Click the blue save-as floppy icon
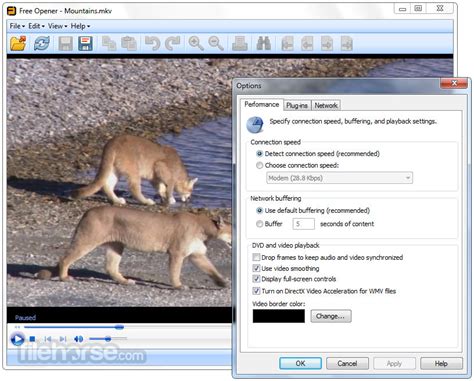The height and width of the screenshot is (381, 474). [85, 43]
